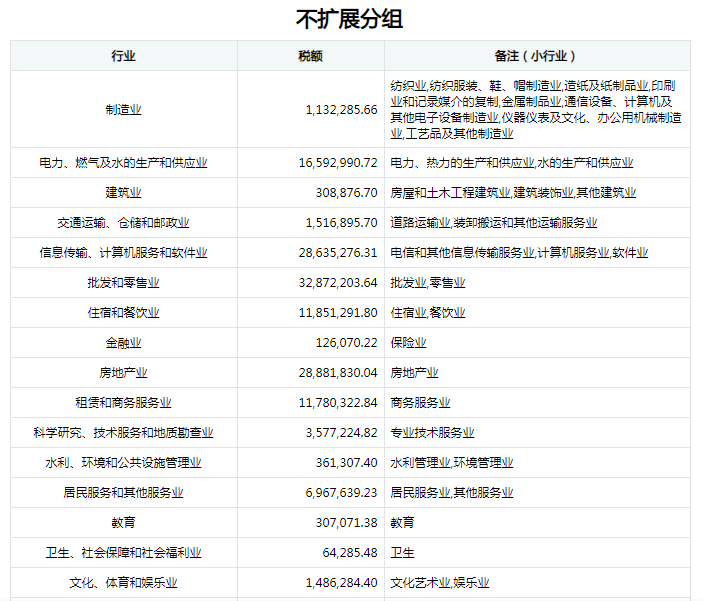Open the 建筑业 industry row link
Viewport: 703px width, 601px height.
pyautogui.click(x=123, y=193)
